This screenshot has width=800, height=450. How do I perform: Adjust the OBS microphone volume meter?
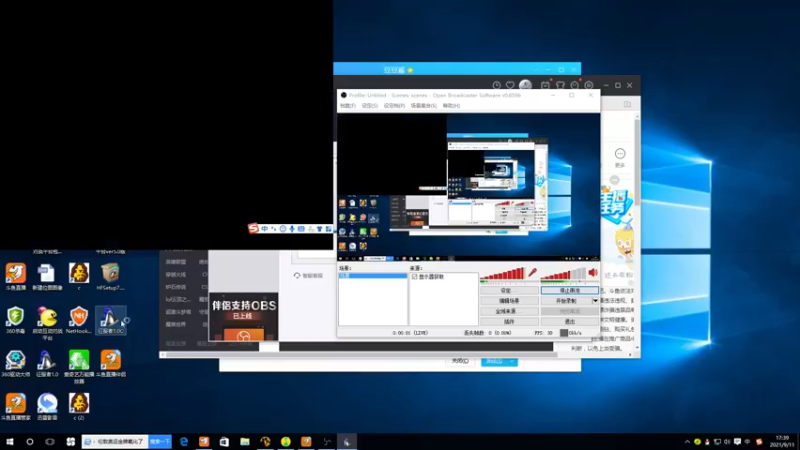point(503,274)
